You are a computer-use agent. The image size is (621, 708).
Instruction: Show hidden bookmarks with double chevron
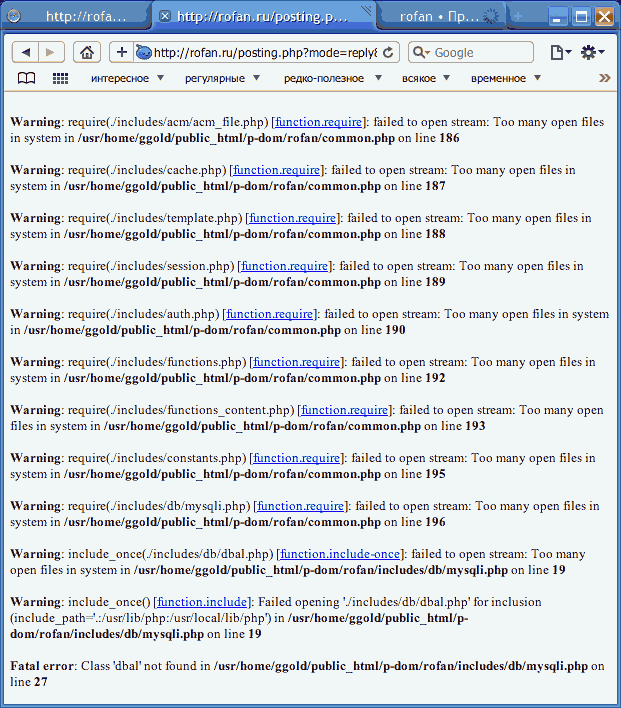click(x=604, y=78)
